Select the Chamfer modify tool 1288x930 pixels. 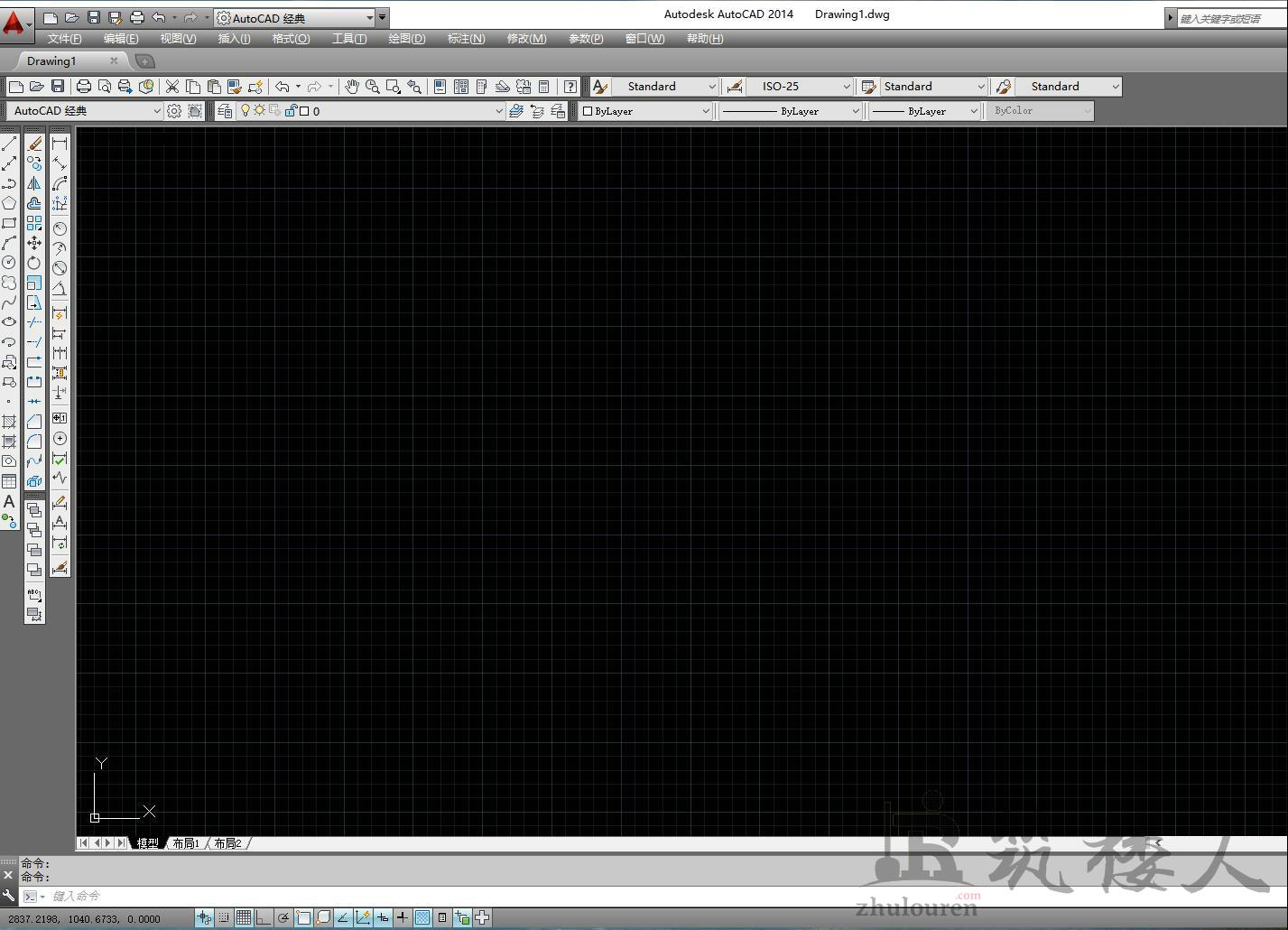[x=34, y=422]
